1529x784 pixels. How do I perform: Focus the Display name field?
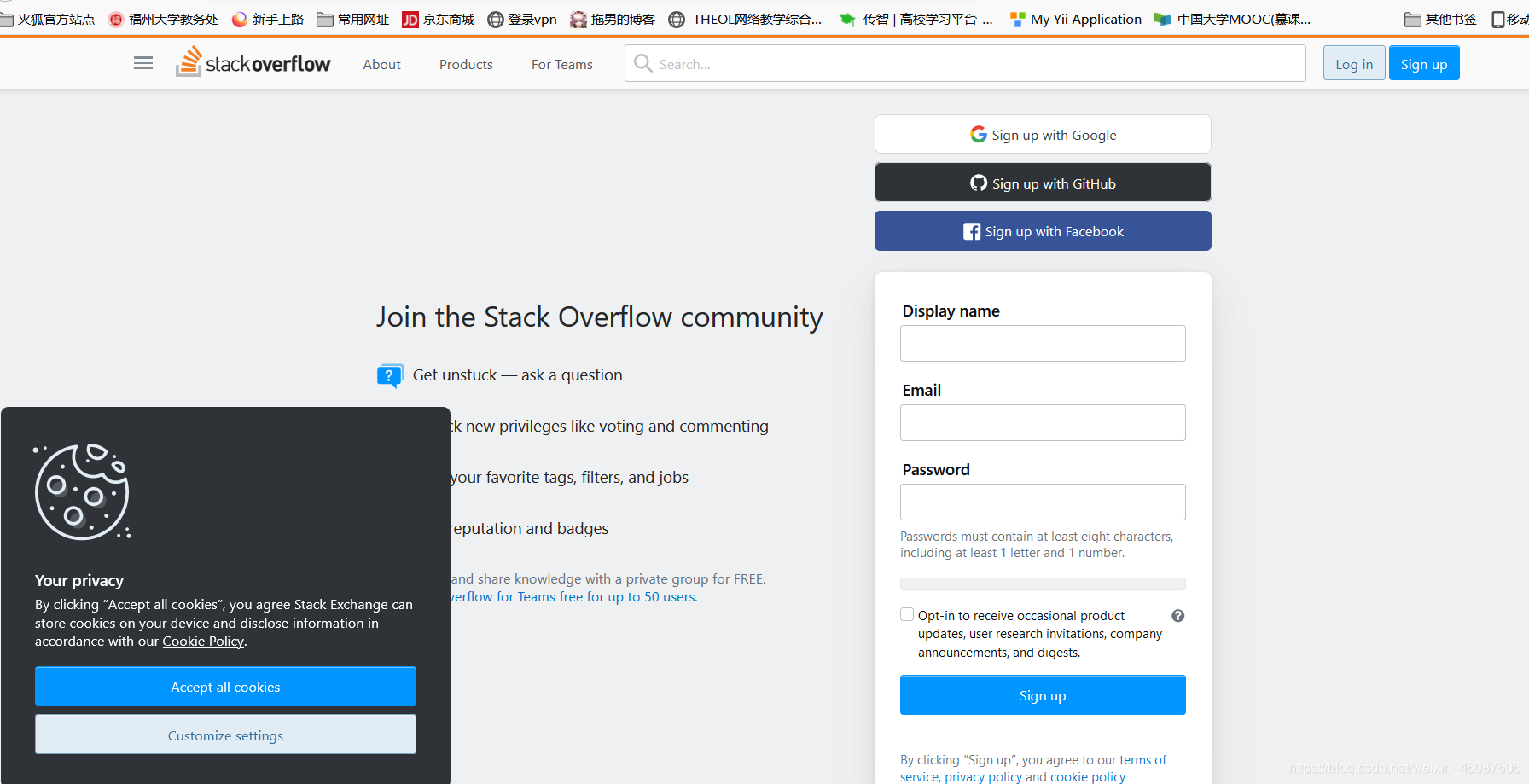pos(1043,343)
